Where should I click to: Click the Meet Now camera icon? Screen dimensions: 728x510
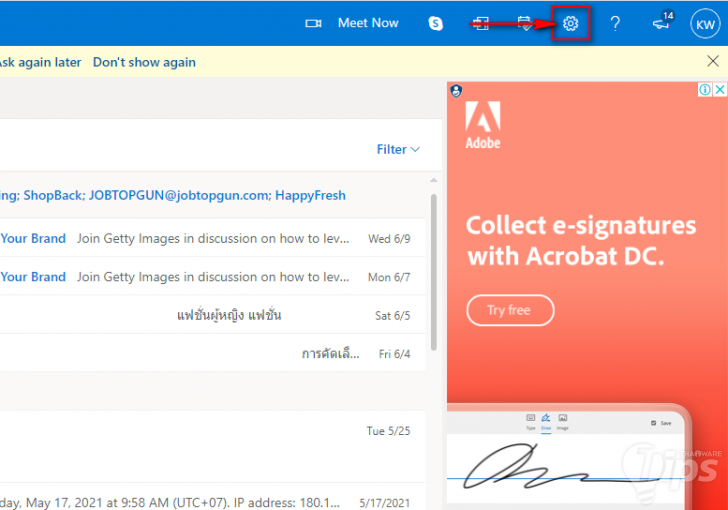pyautogui.click(x=313, y=23)
